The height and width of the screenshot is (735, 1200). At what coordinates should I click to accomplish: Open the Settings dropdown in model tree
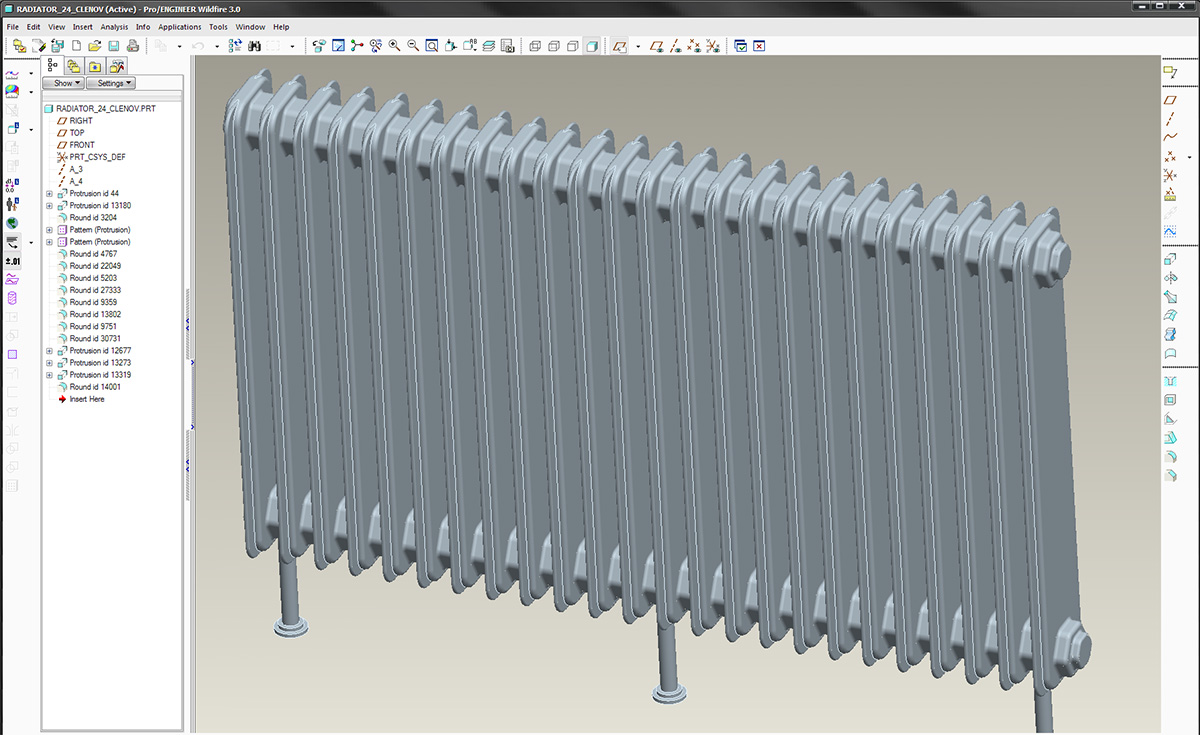tap(111, 83)
